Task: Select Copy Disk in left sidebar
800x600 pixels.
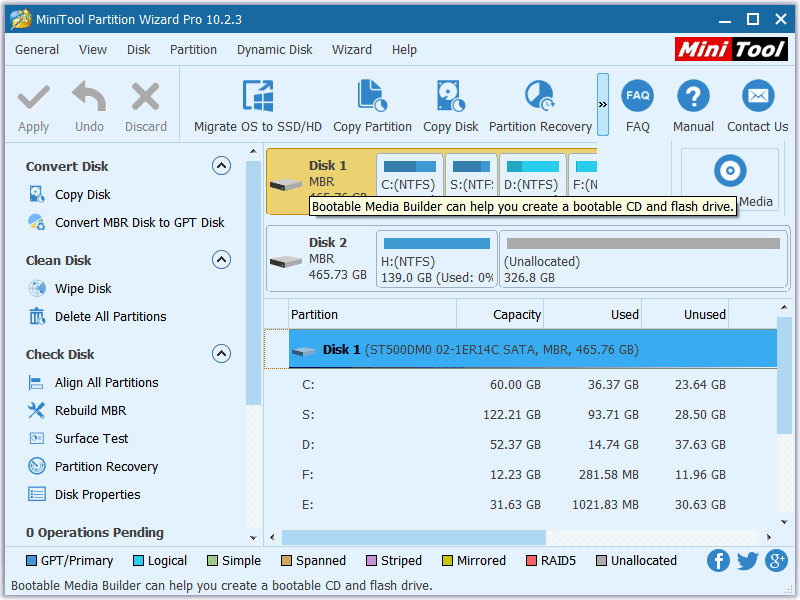Action: tap(83, 195)
